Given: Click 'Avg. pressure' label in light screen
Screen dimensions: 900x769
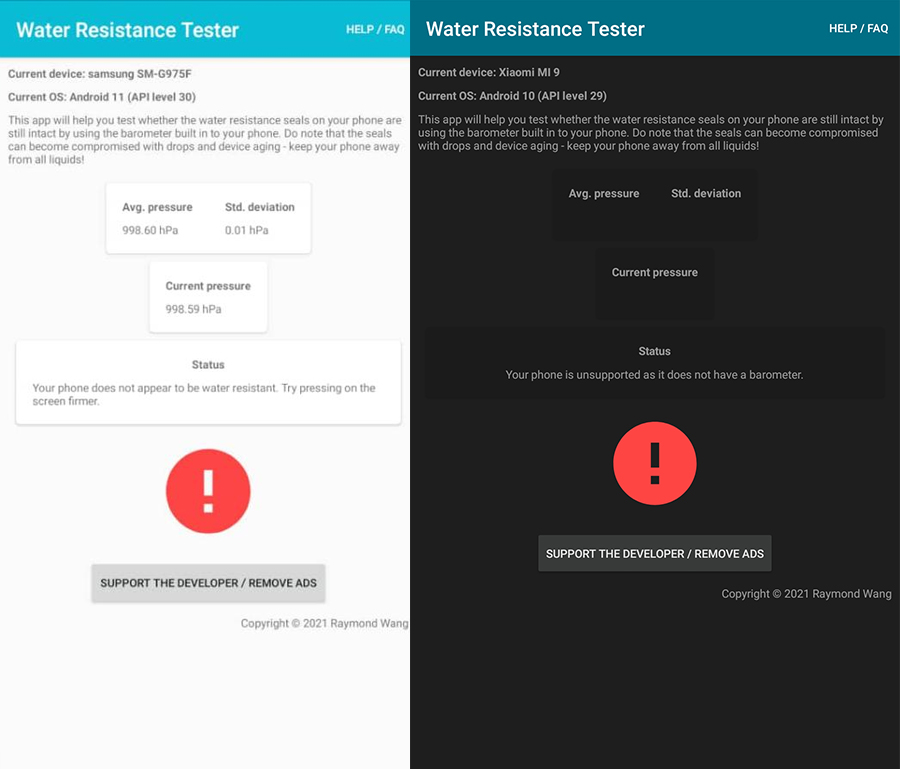Looking at the screenshot, I should (x=157, y=207).
